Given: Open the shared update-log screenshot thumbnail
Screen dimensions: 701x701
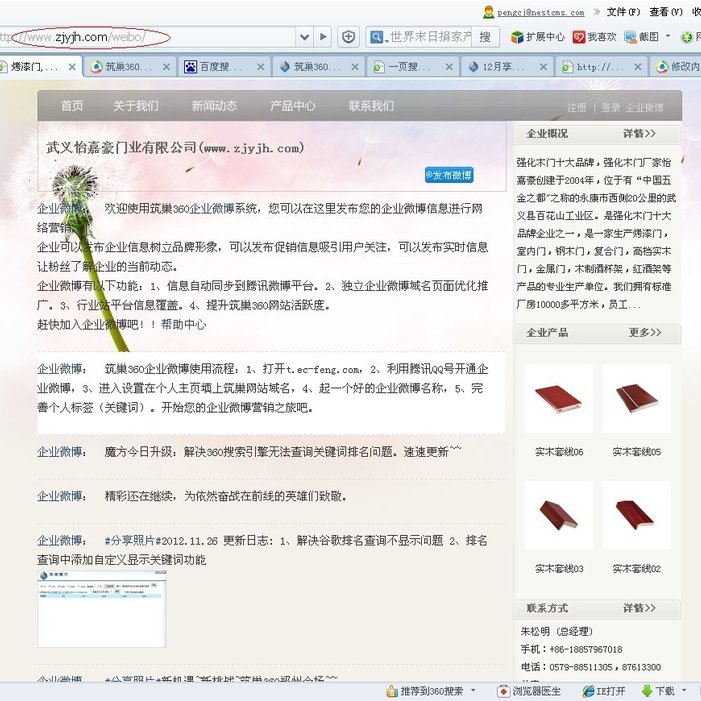Looking at the screenshot, I should pyautogui.click(x=102, y=608).
